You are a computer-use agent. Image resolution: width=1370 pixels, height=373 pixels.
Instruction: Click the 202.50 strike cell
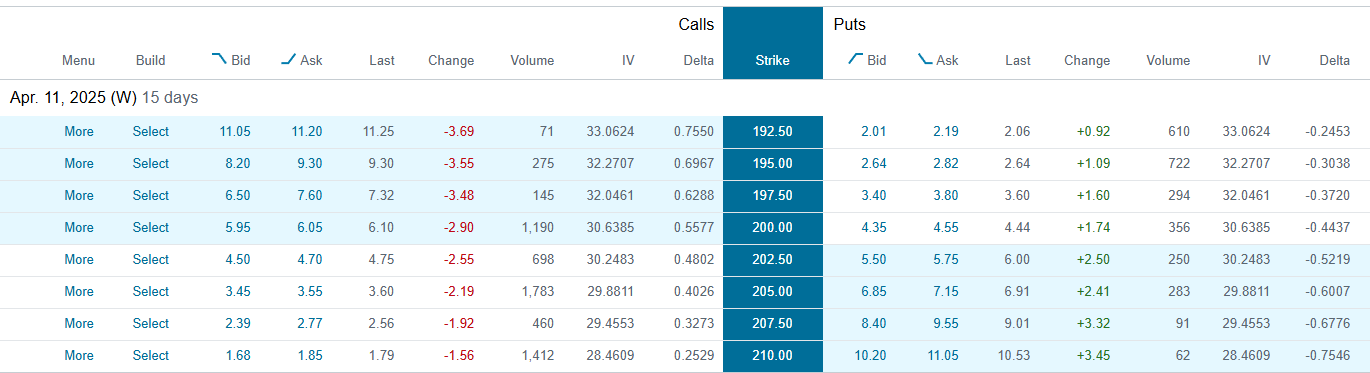pos(772,259)
